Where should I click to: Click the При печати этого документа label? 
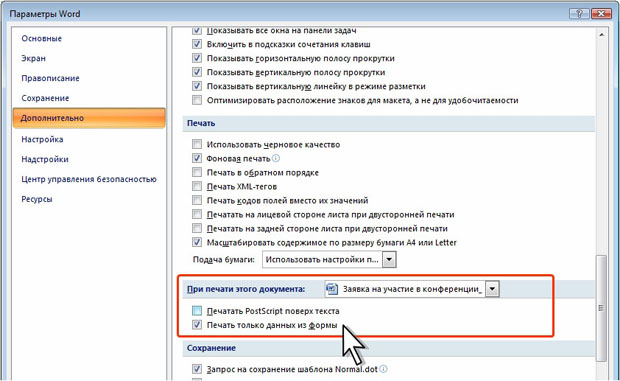pos(246,289)
